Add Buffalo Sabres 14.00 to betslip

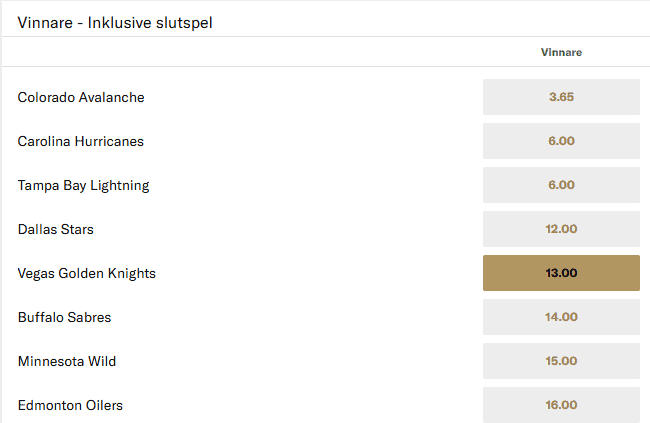click(x=561, y=317)
